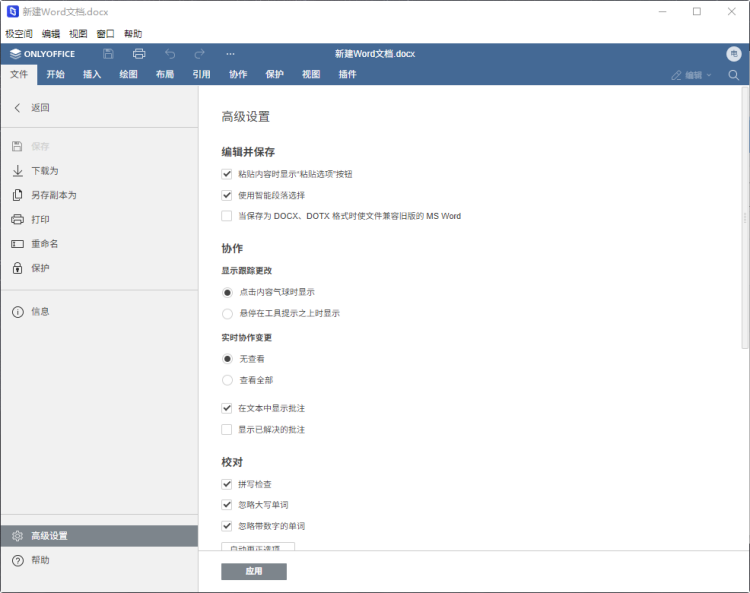Enable 显示已解决的批注 checkbox
Image resolution: width=750 pixels, height=593 pixels.
[227, 430]
